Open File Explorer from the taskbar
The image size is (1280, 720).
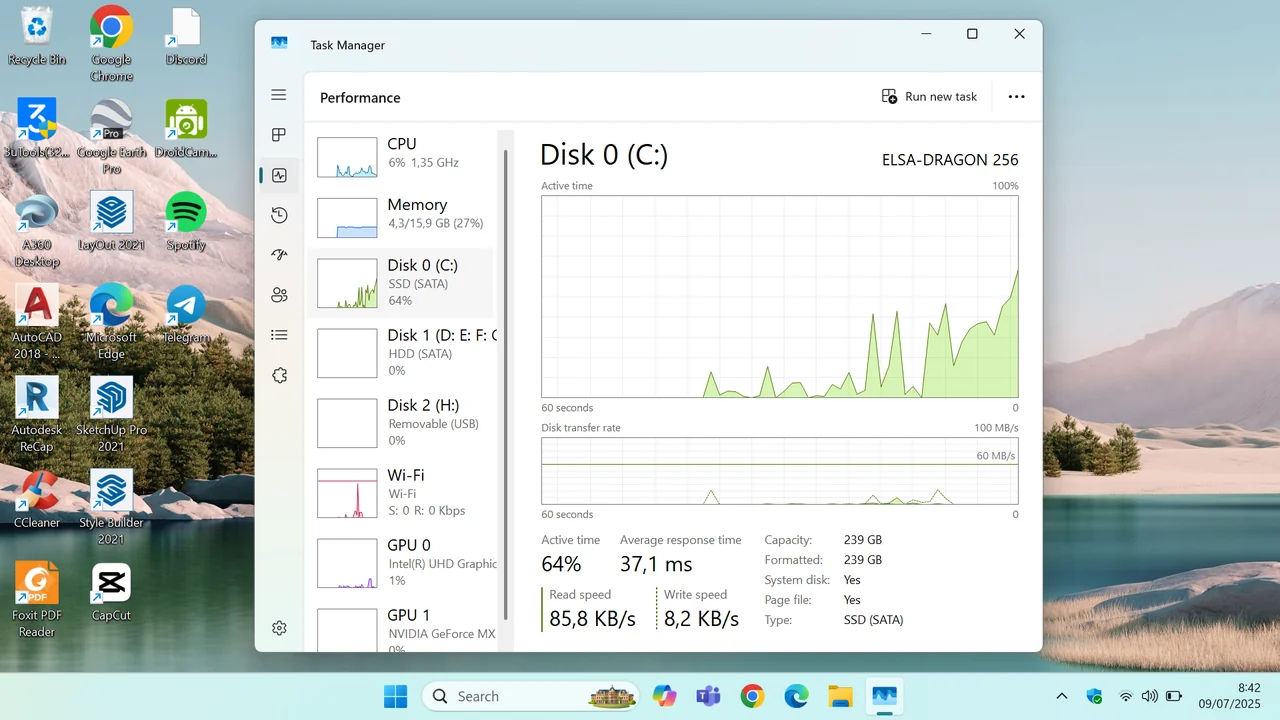click(840, 696)
